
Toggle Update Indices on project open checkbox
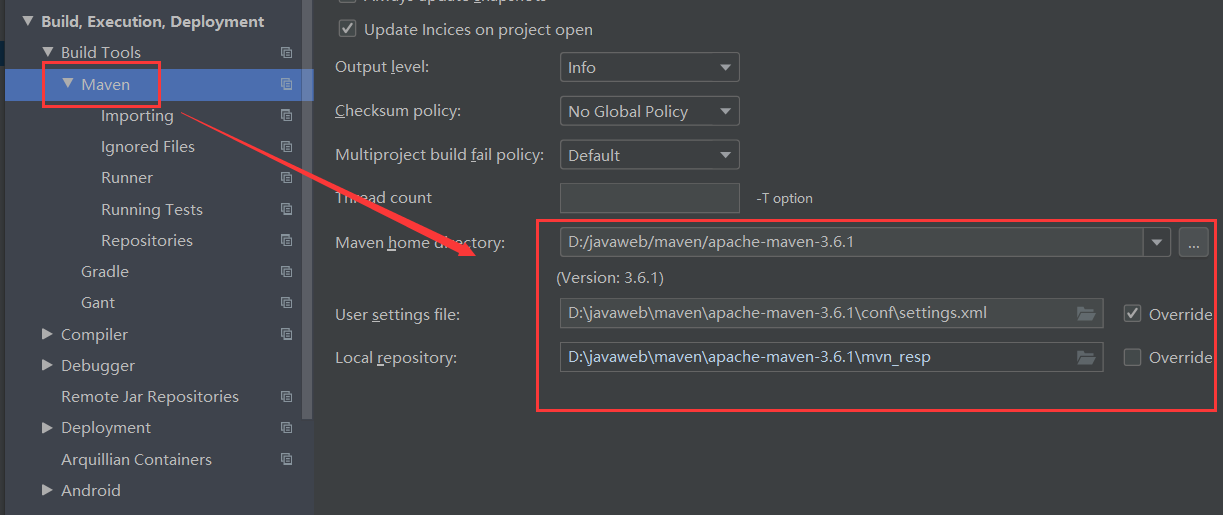[x=347, y=29]
